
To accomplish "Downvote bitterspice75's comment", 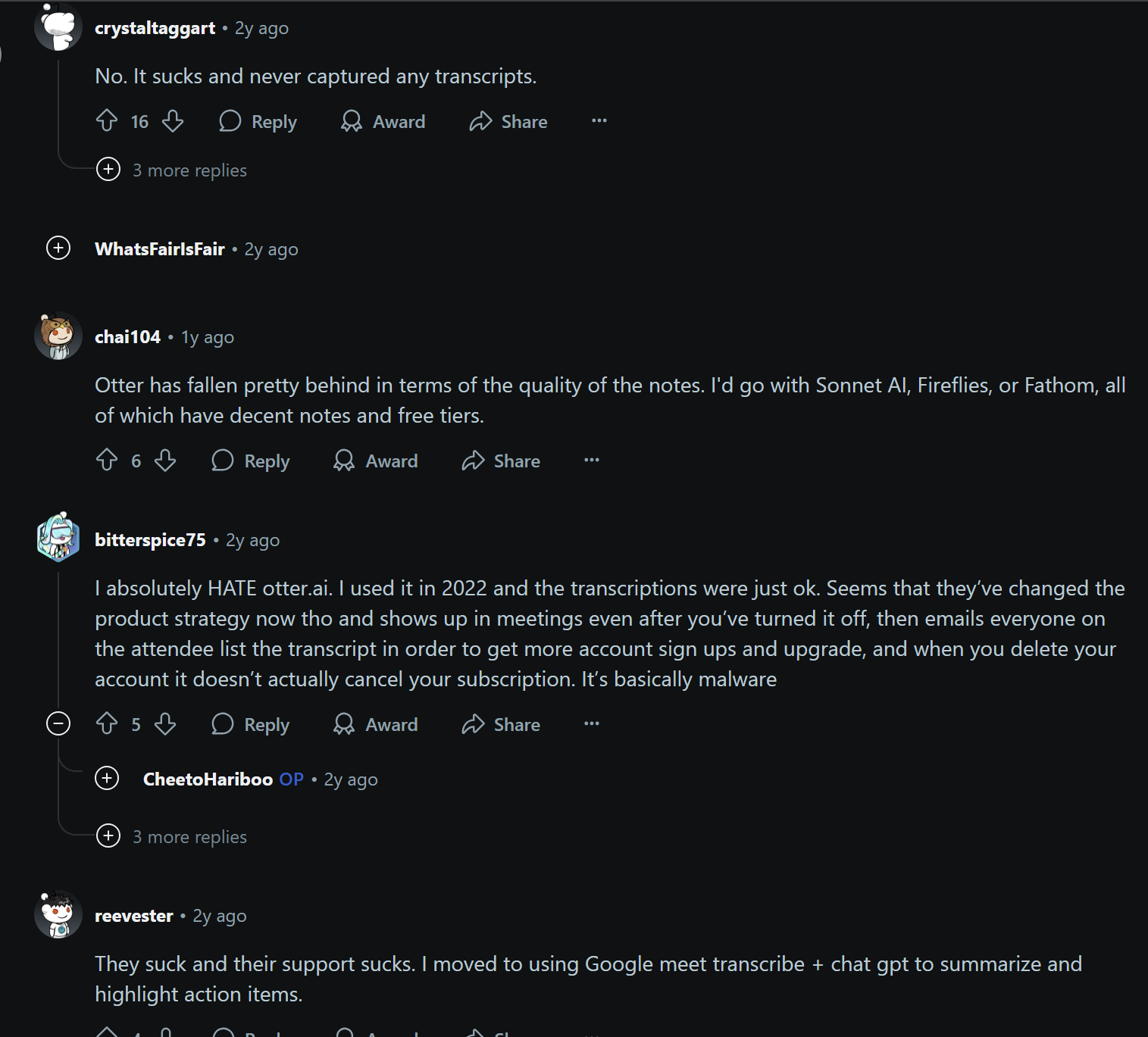I will (x=165, y=724).
